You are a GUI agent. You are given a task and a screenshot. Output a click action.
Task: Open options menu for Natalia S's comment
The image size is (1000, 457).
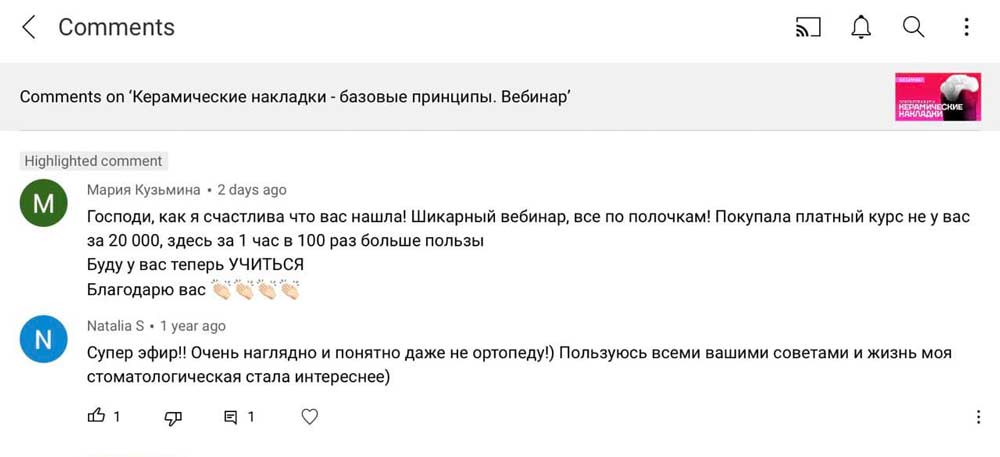(x=978, y=417)
